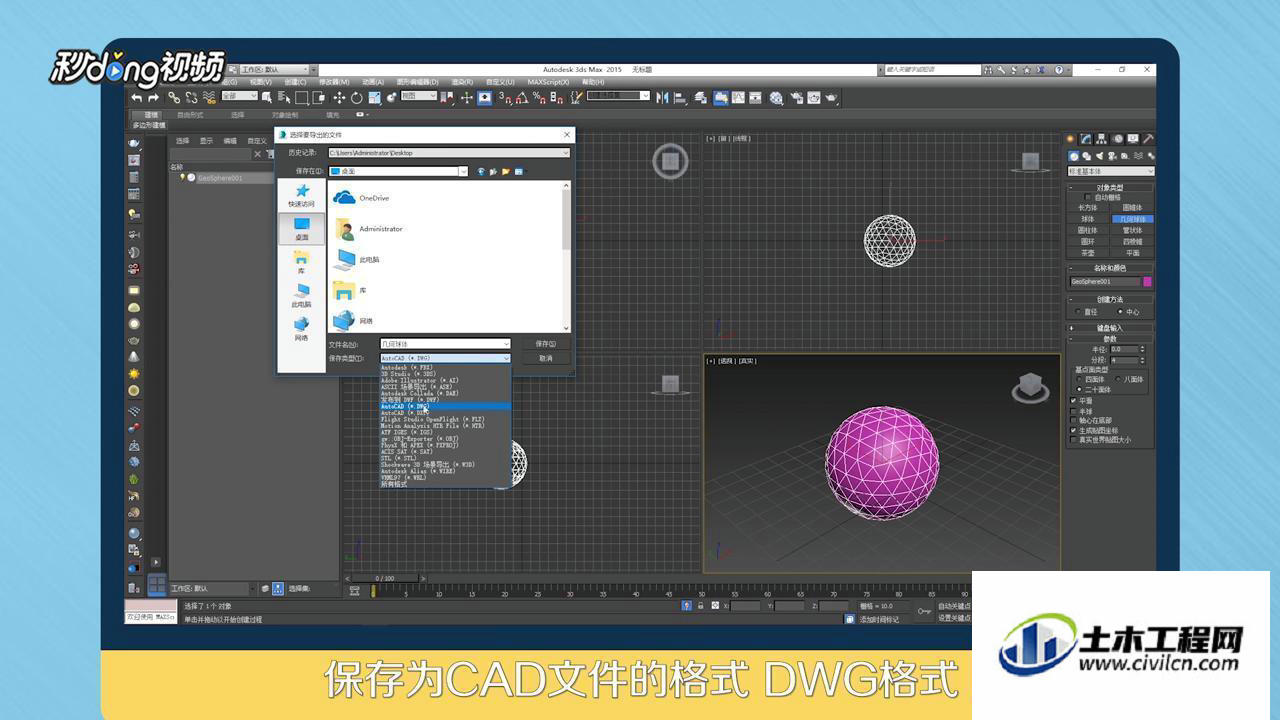The width and height of the screenshot is (1280, 720).
Task: Click the Mirror tool icon
Action: [x=664, y=97]
